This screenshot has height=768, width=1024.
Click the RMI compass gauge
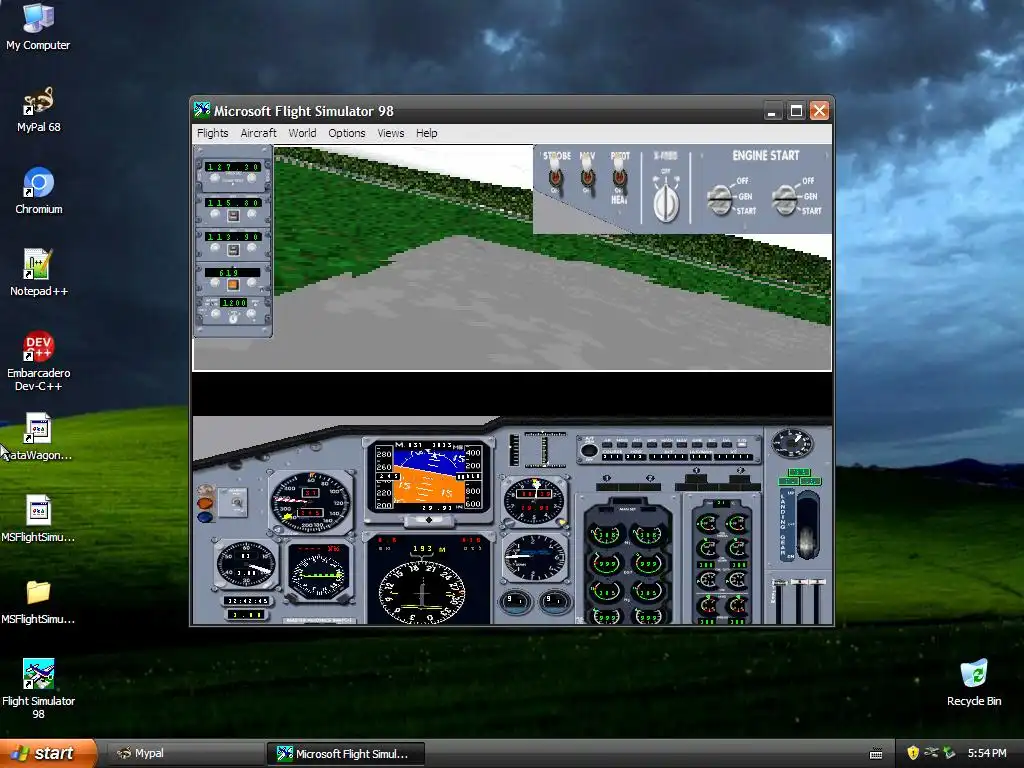click(318, 573)
